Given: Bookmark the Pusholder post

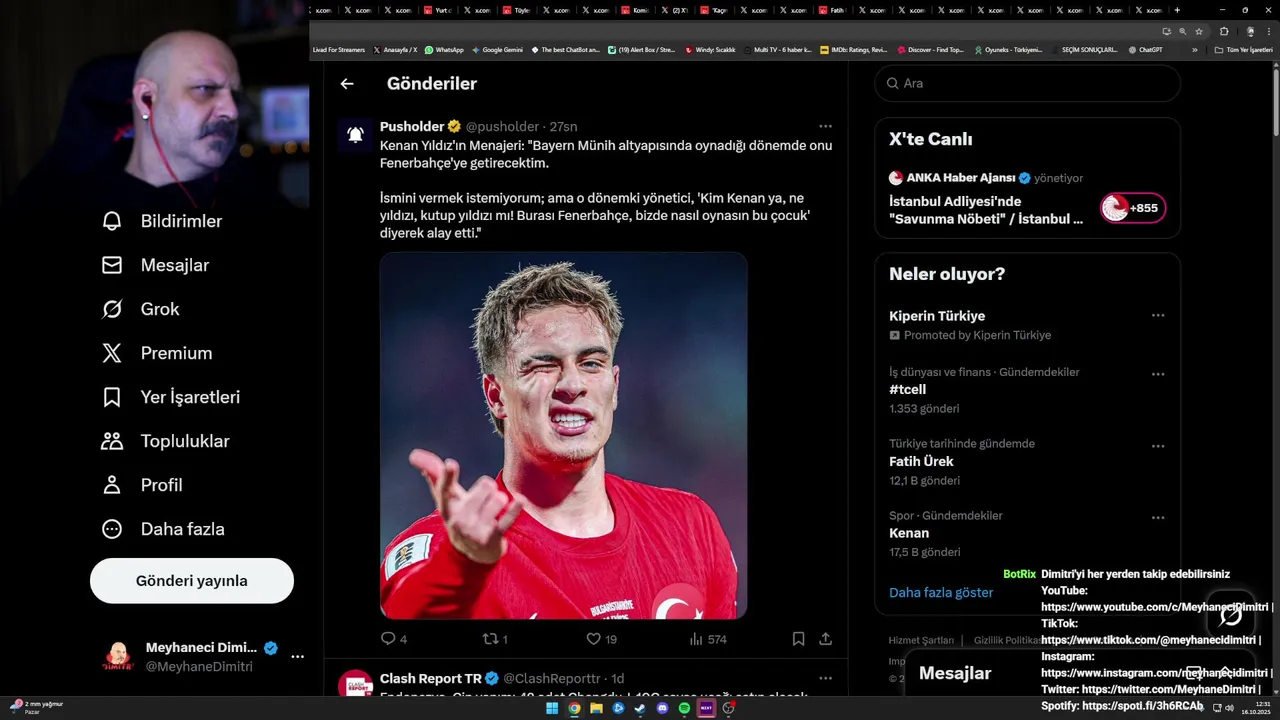Looking at the screenshot, I should (798, 639).
